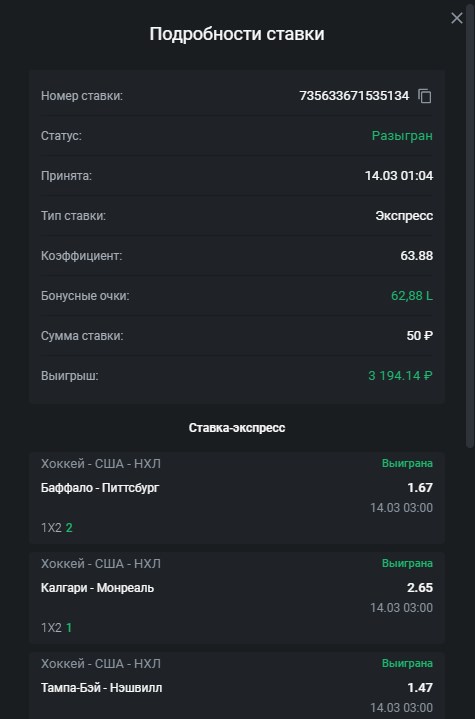Select the Тампа-Бэй - Нэшвилл match
The height and width of the screenshot is (719, 475).
pyautogui.click(x=101, y=687)
